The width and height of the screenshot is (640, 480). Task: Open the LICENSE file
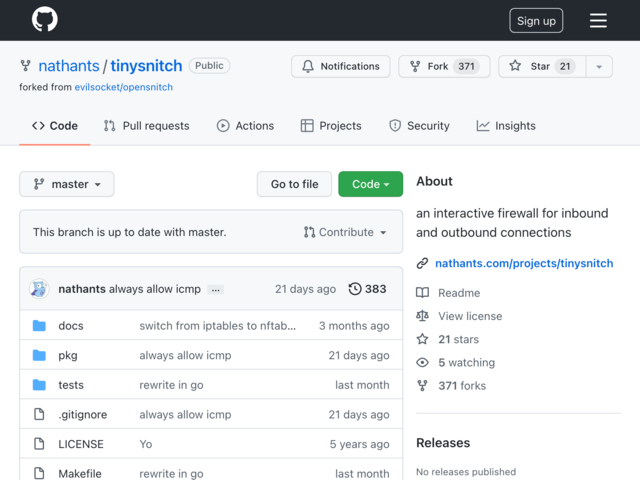(81, 444)
